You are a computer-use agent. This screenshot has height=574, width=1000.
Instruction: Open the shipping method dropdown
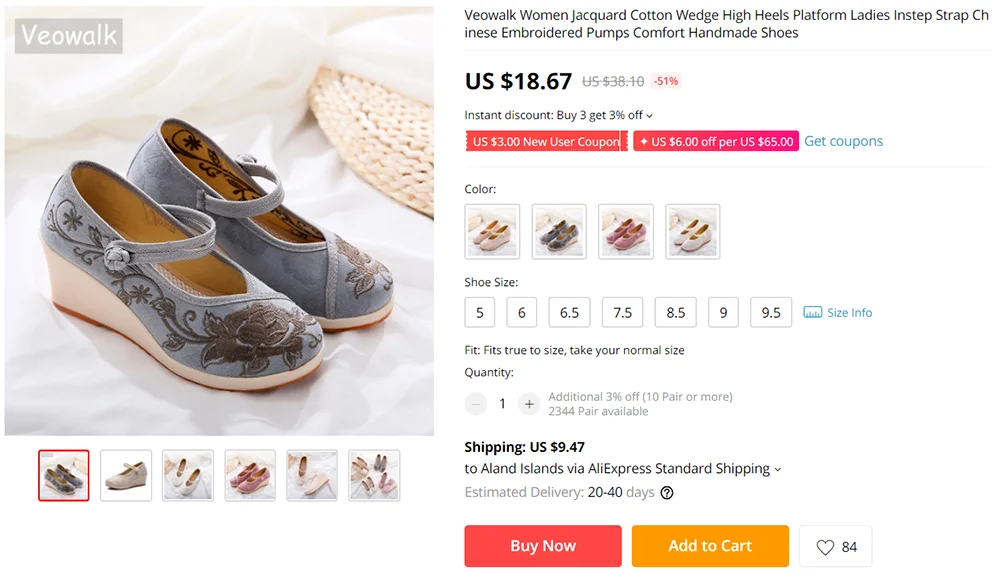778,469
